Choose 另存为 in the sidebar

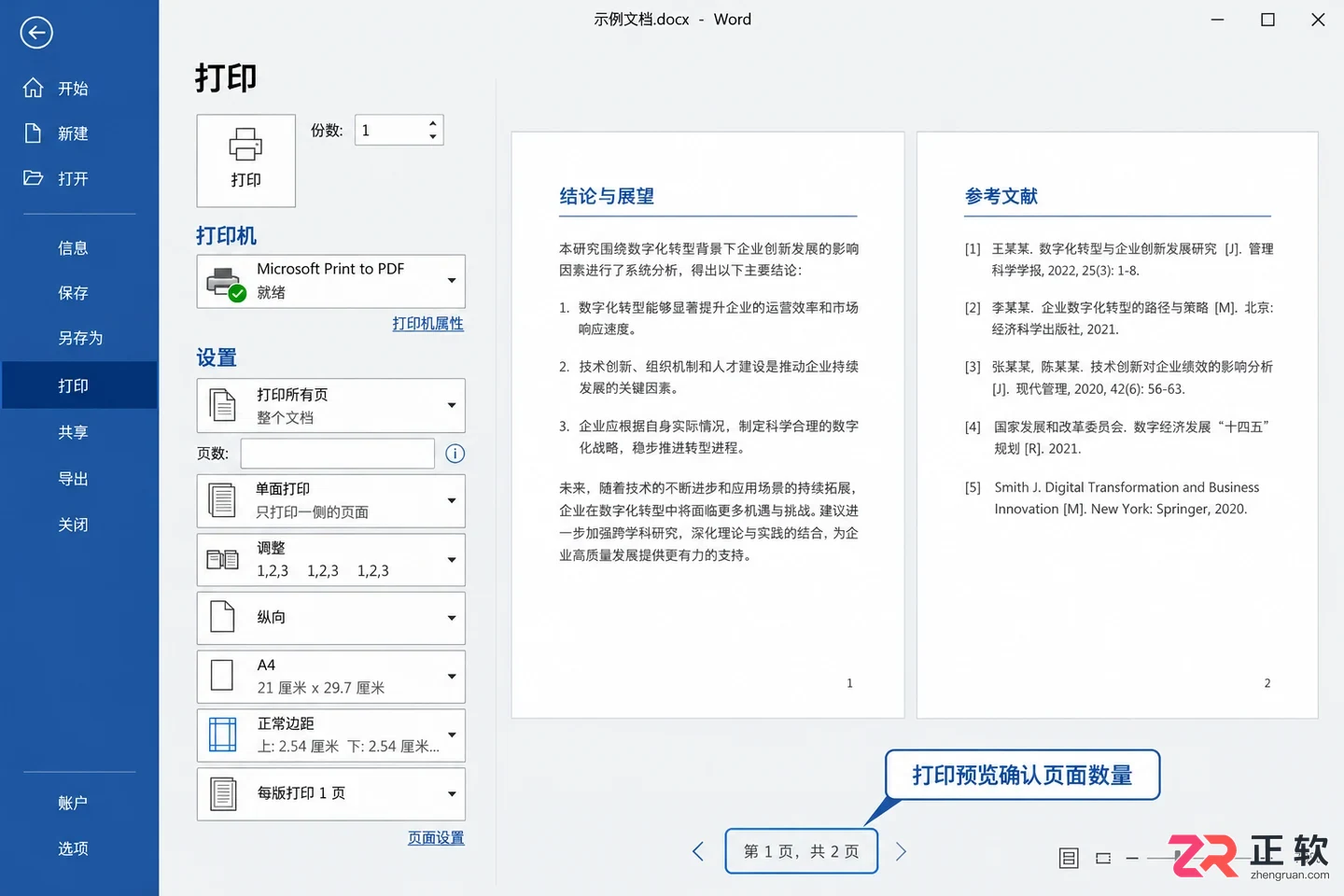coord(79,338)
